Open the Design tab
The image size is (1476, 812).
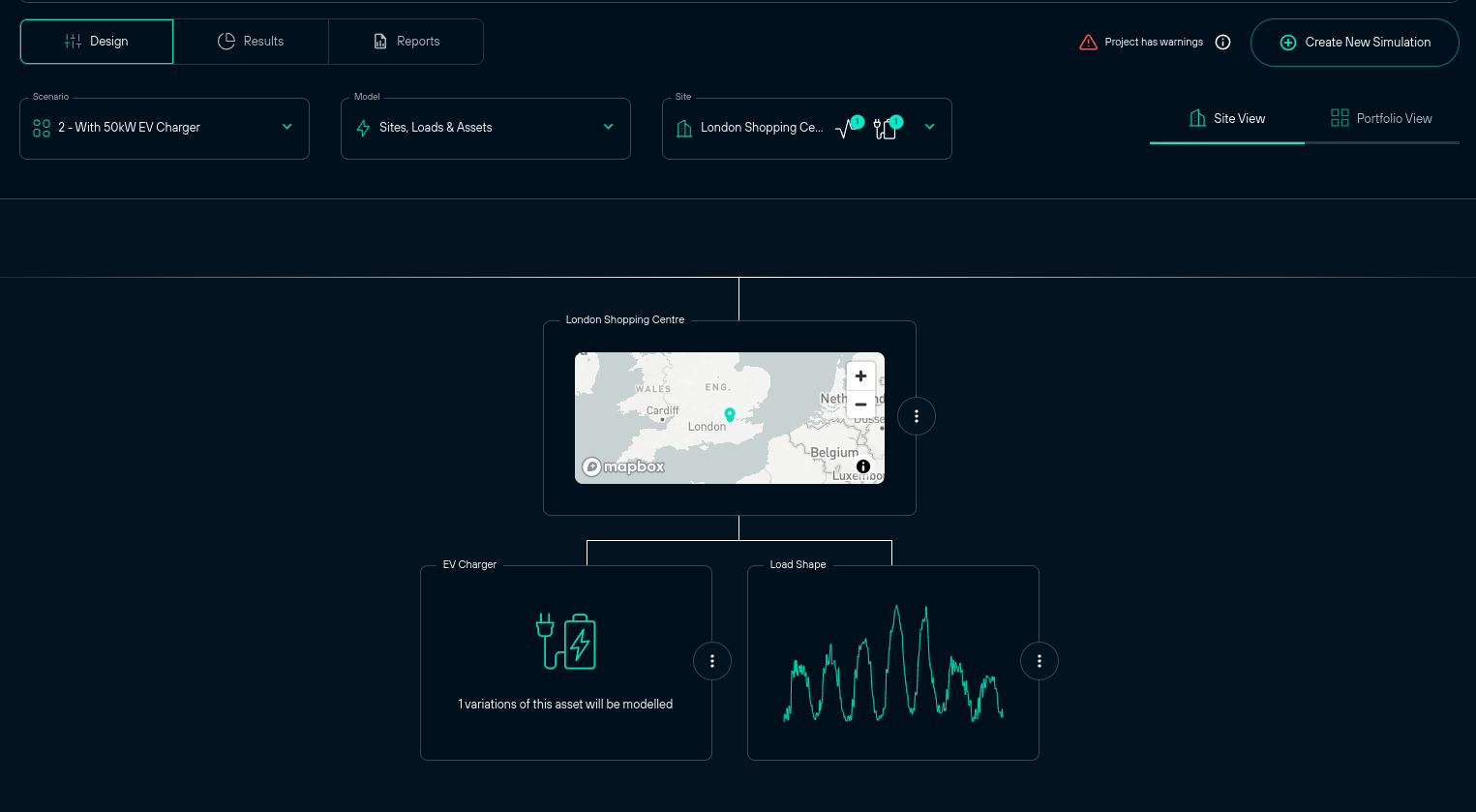click(97, 42)
